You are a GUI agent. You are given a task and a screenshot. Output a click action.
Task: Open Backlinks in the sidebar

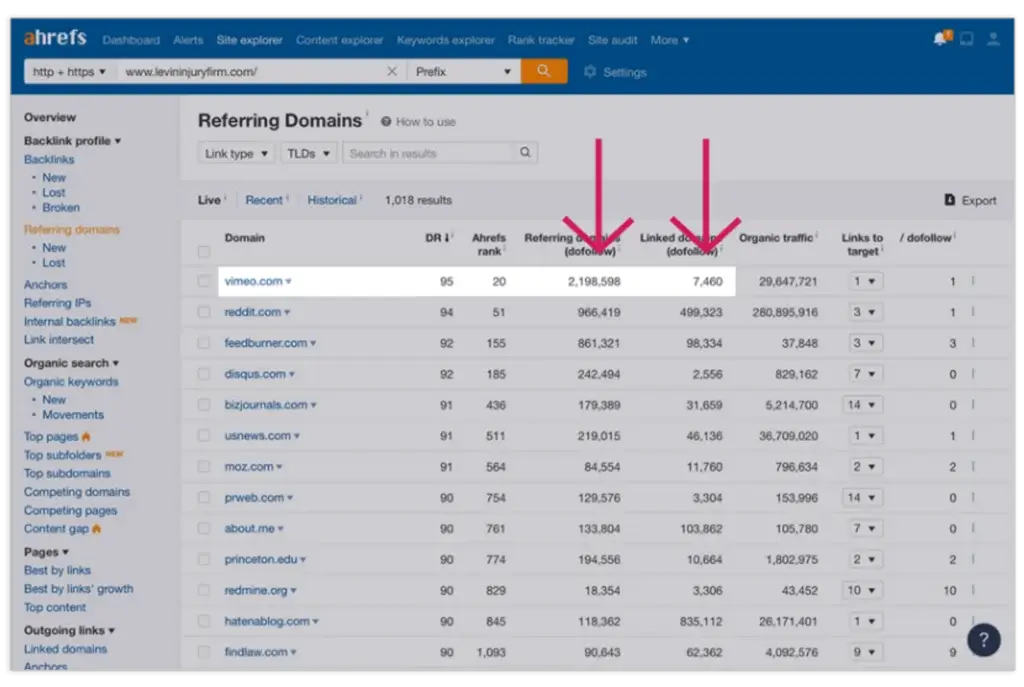[x=49, y=159]
